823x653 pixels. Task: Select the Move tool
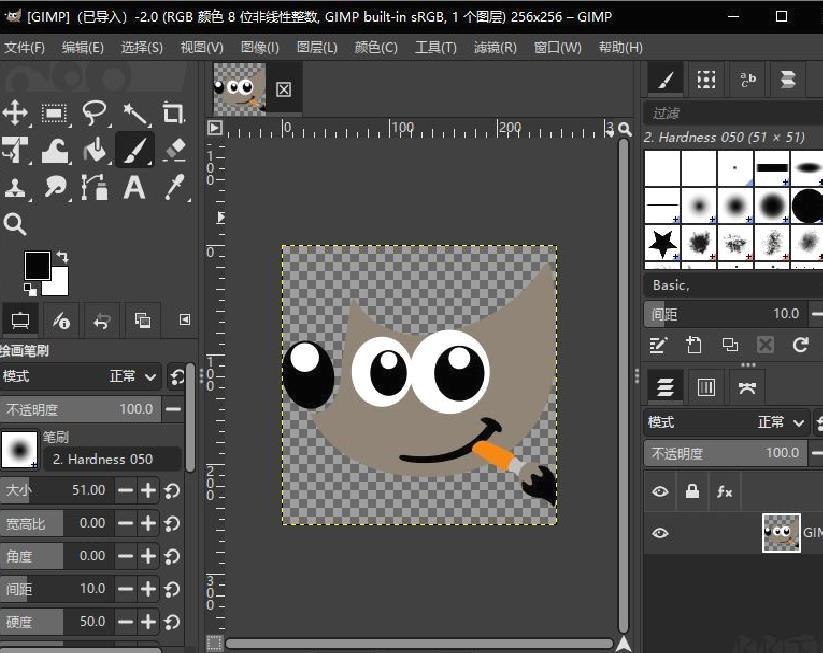pyautogui.click(x=16, y=113)
